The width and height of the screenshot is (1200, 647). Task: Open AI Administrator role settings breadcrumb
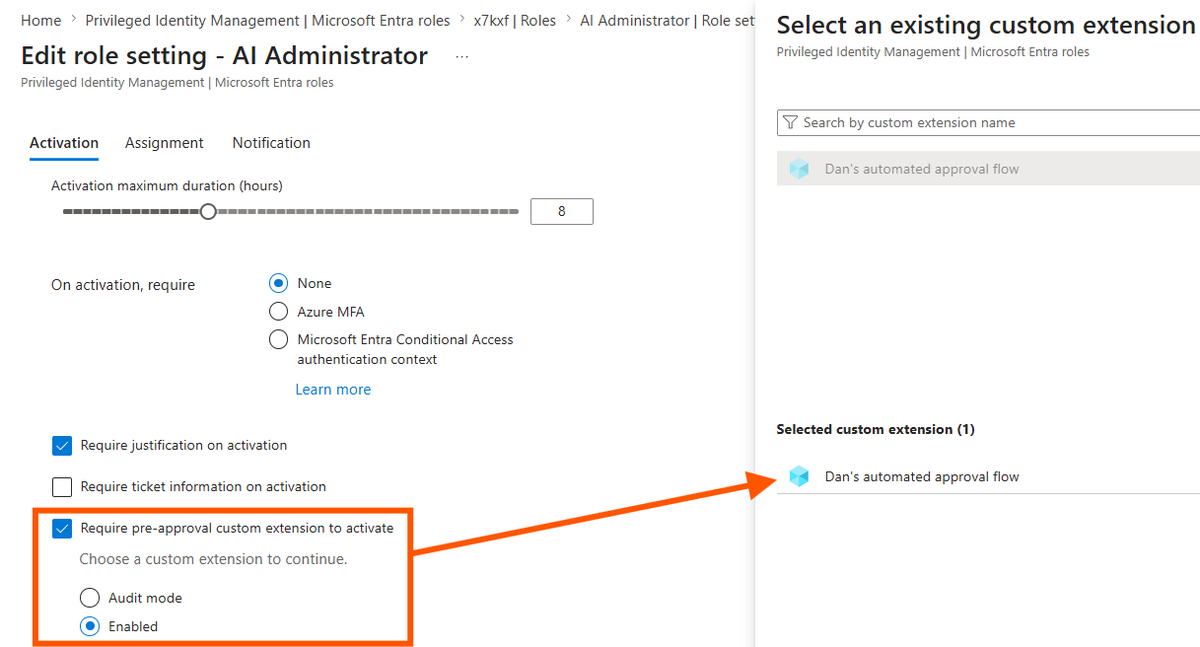click(x=667, y=20)
